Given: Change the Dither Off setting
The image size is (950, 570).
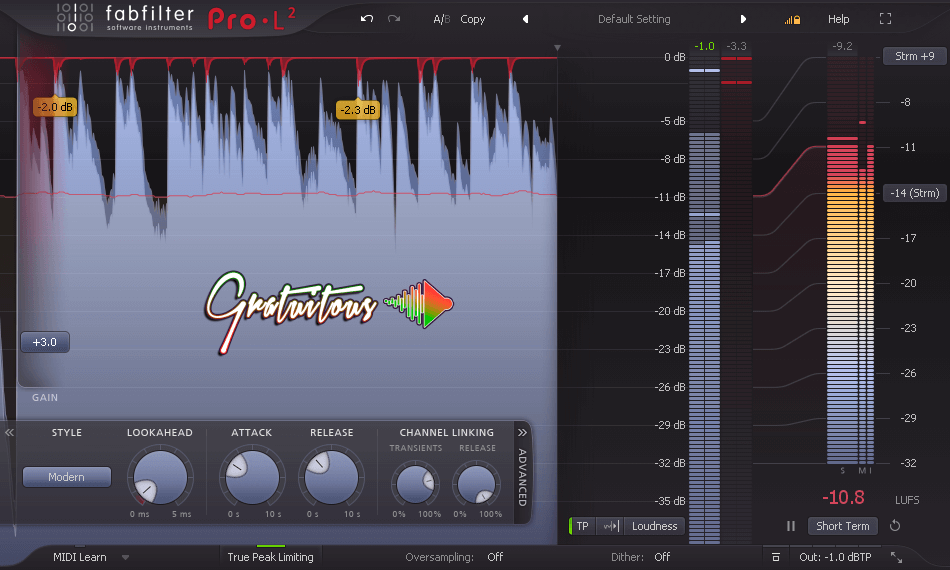Looking at the screenshot, I should [662, 557].
